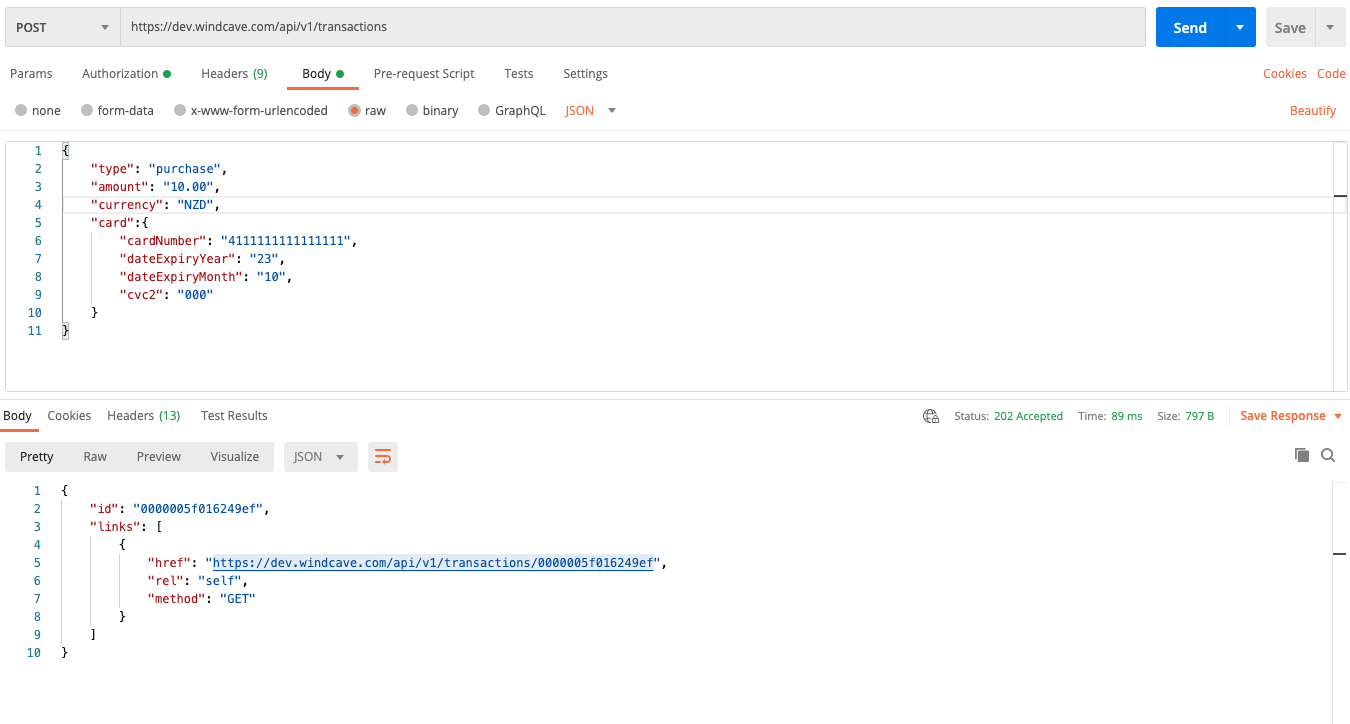Select the Pretty response view

click(x=37, y=457)
